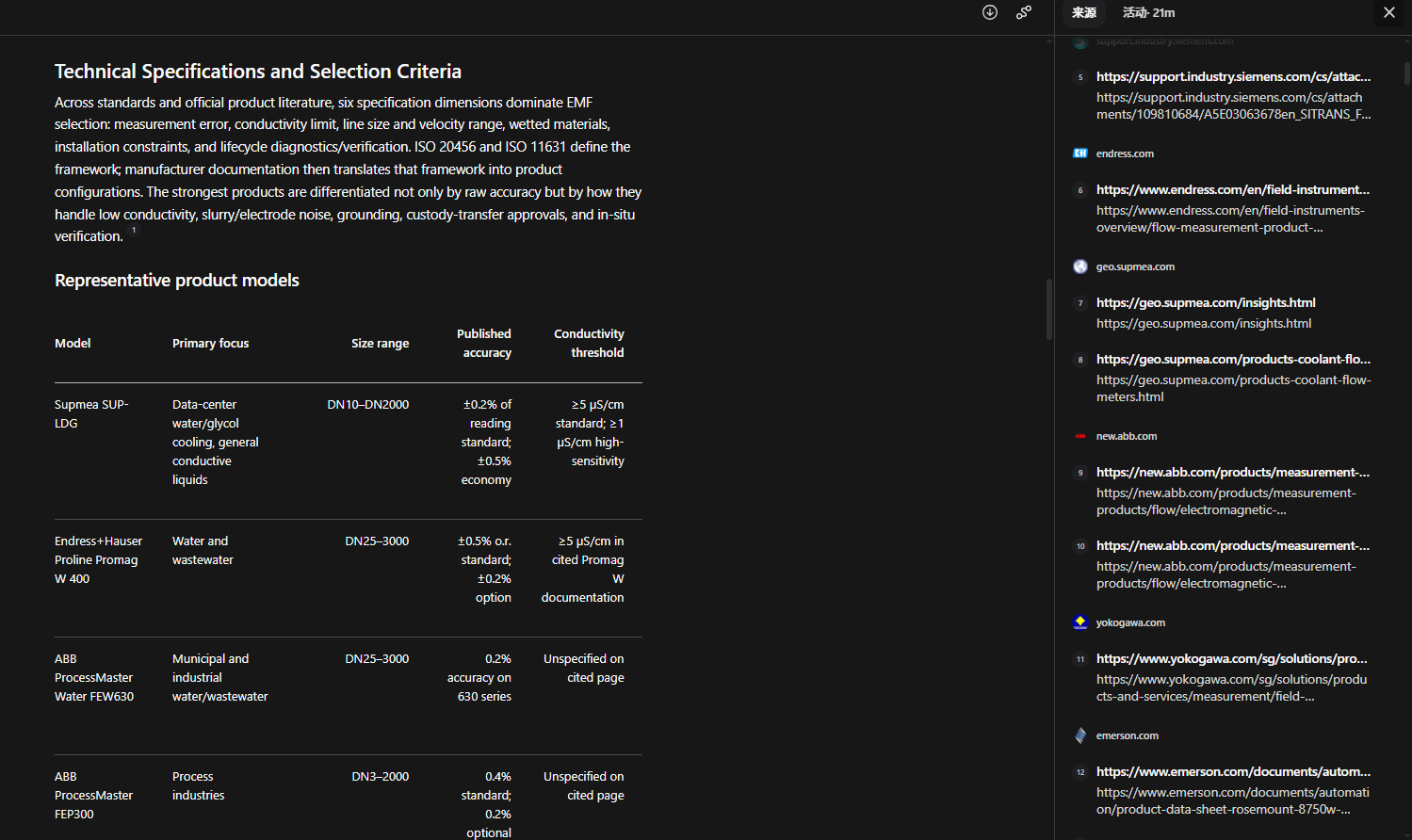The width and height of the screenshot is (1412, 840).
Task: Close the sources side panel
Action: (x=1389, y=12)
